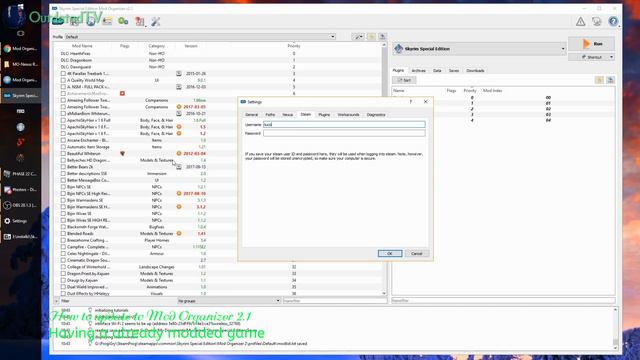Click OK in Settings dialog

click(x=390, y=253)
